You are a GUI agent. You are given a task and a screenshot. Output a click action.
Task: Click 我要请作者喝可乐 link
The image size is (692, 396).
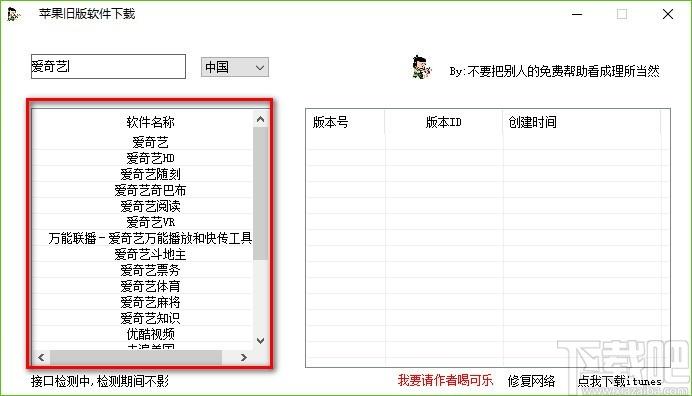click(x=445, y=380)
